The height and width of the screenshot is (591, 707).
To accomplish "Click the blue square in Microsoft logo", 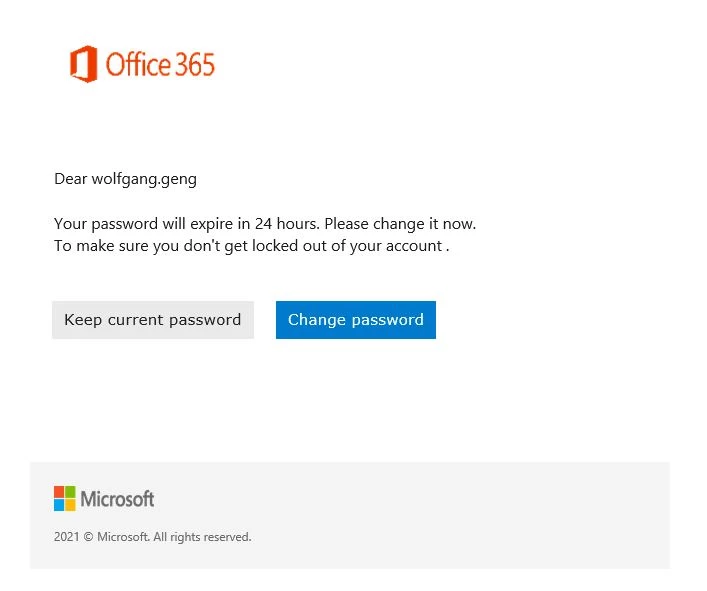I will click(x=59, y=504).
